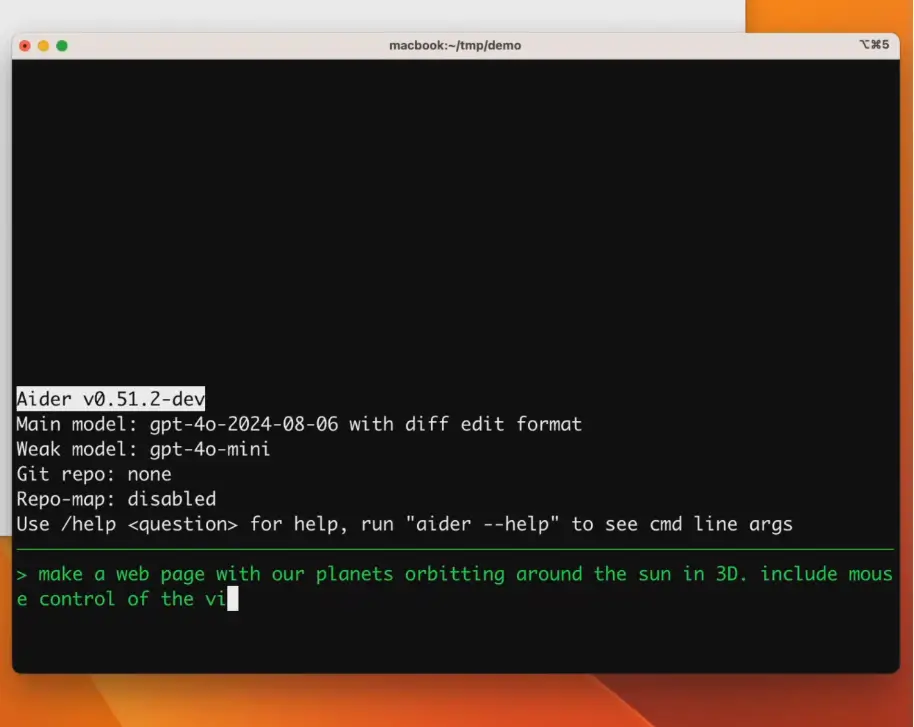Click the gpt-4o-2024-08-06 model name
This screenshot has width=914, height=727.
(x=243, y=424)
